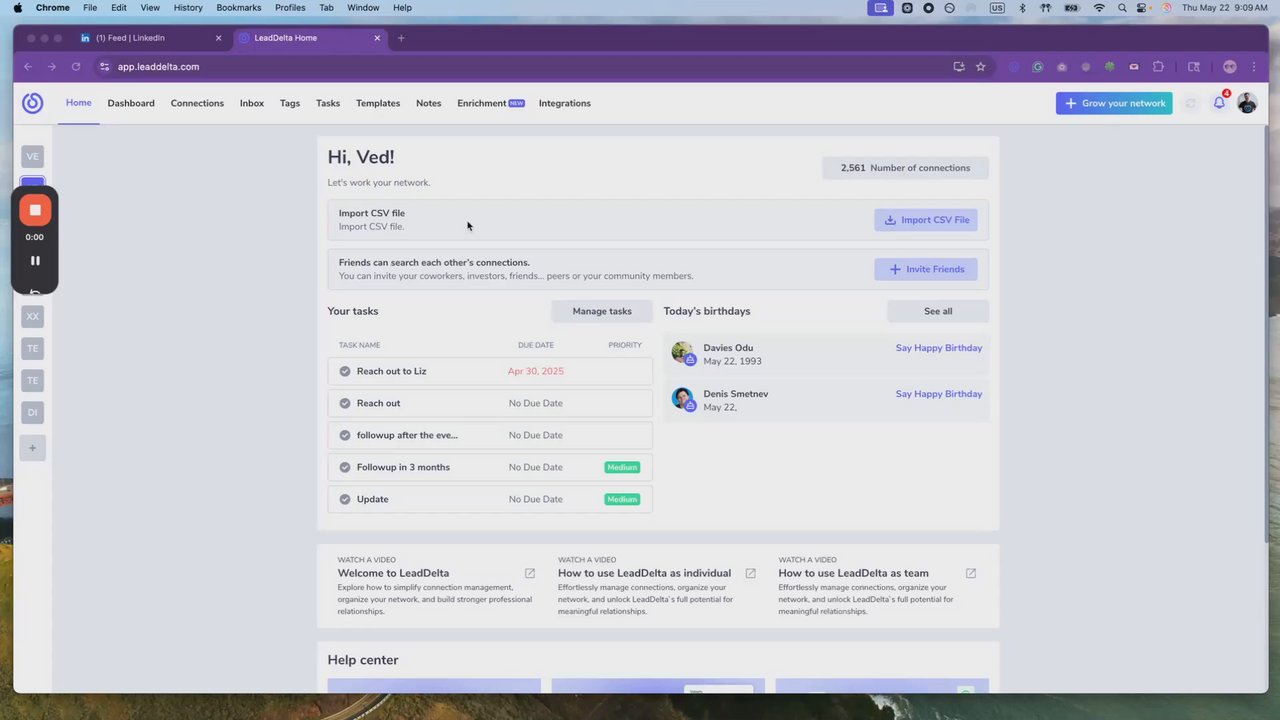Open the Templates tab
This screenshot has width=1280, height=720.
378,103
